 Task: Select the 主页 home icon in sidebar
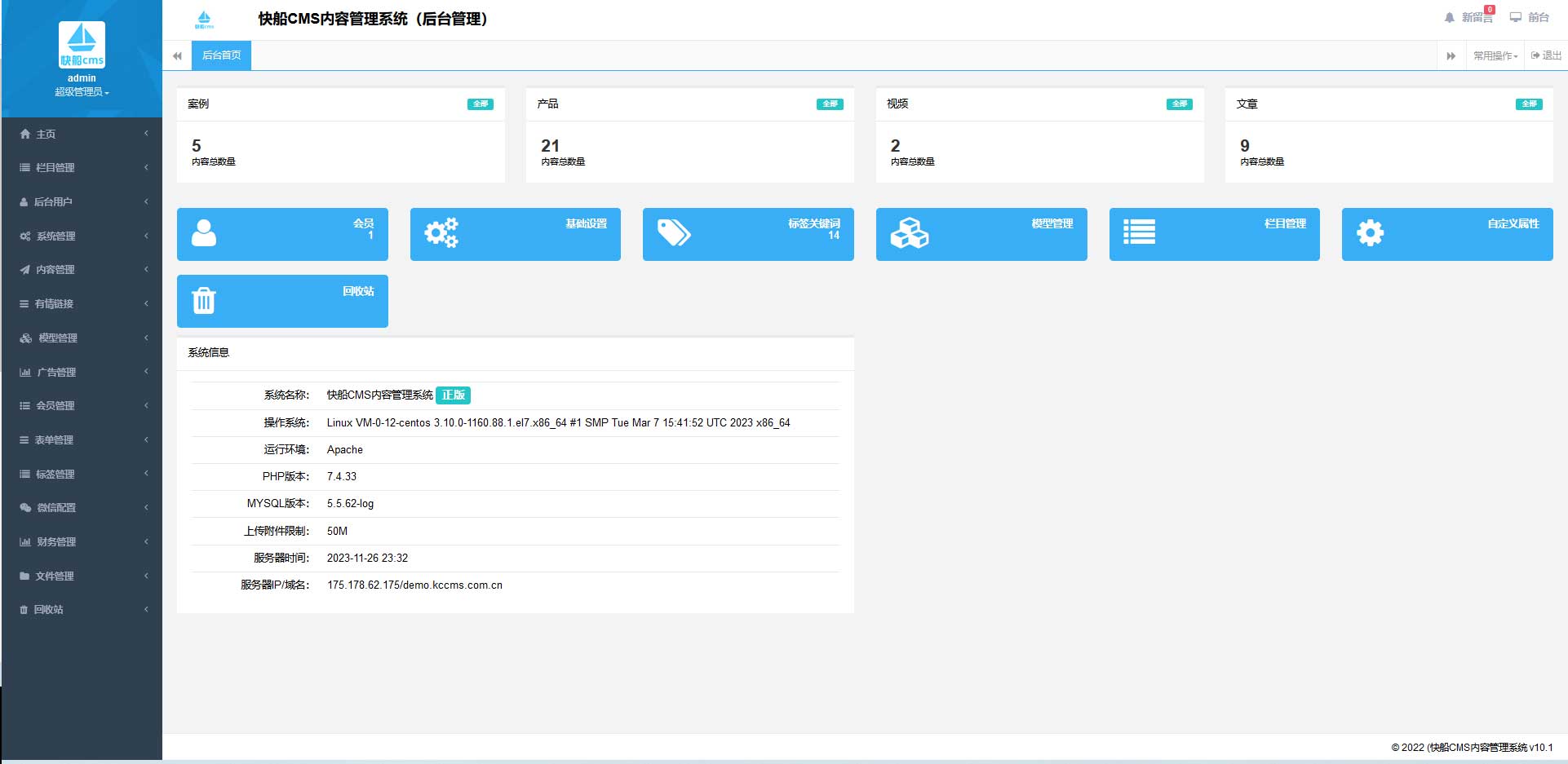pyautogui.click(x=24, y=134)
